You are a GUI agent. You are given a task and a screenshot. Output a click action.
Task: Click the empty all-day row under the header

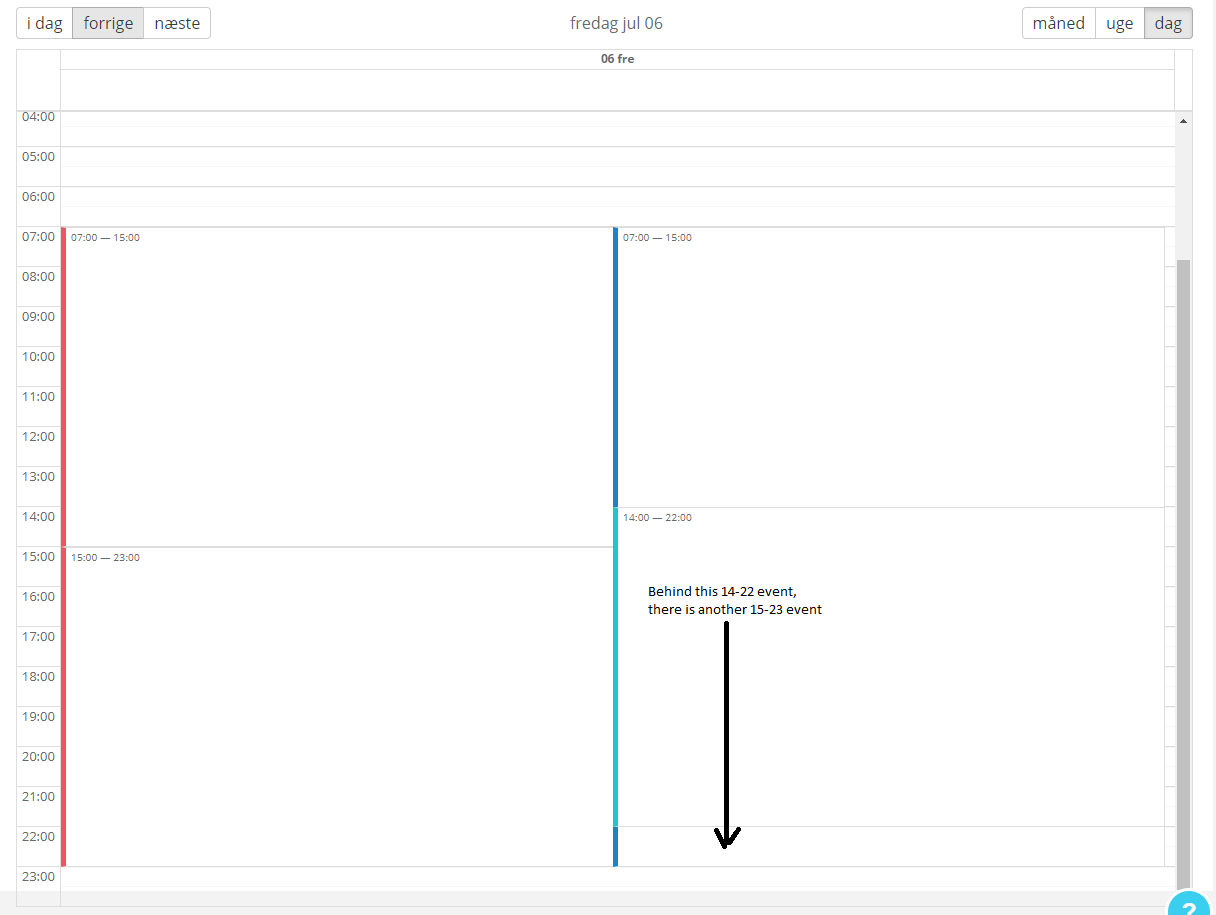617,90
